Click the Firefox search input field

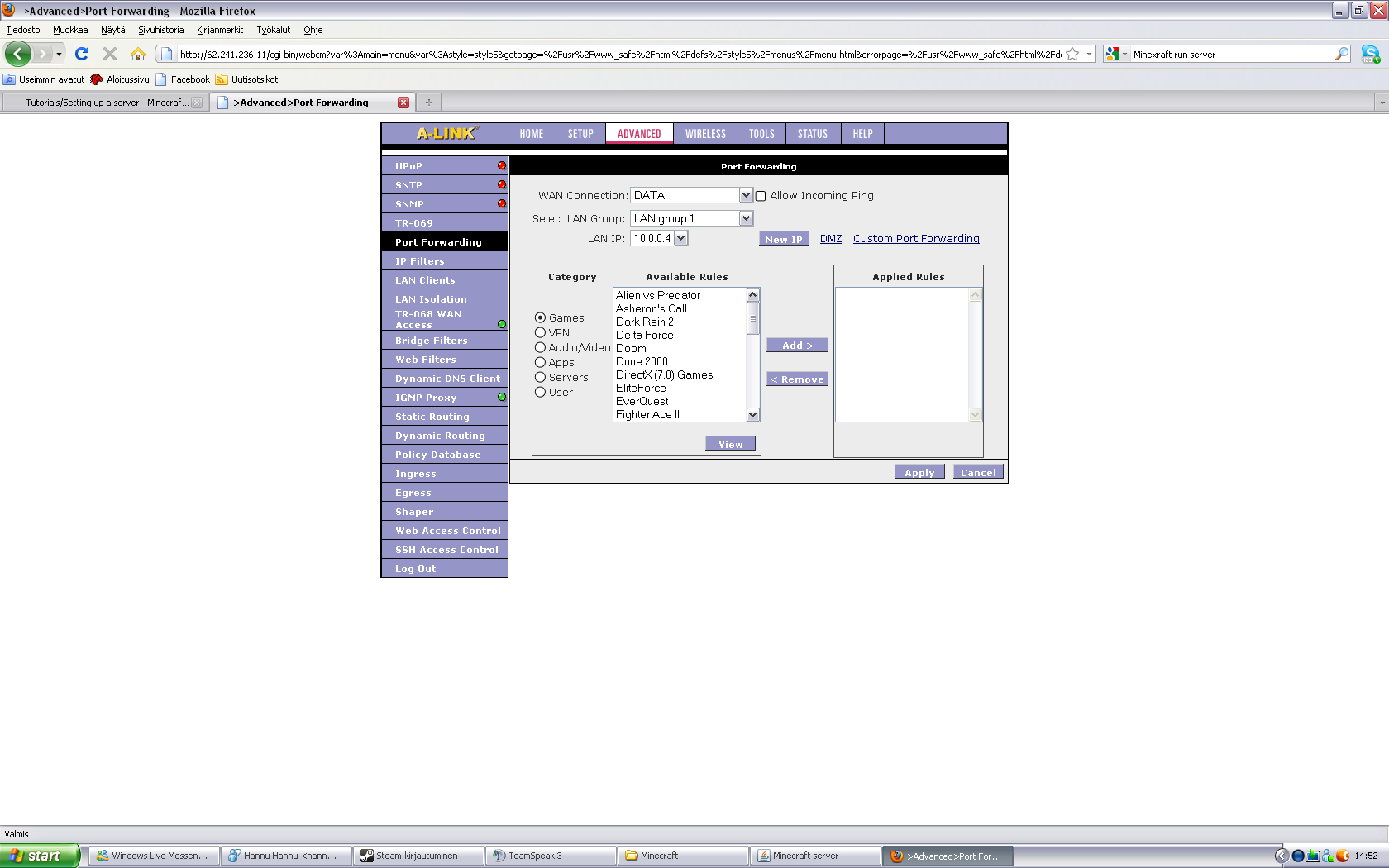pyautogui.click(x=1232, y=55)
